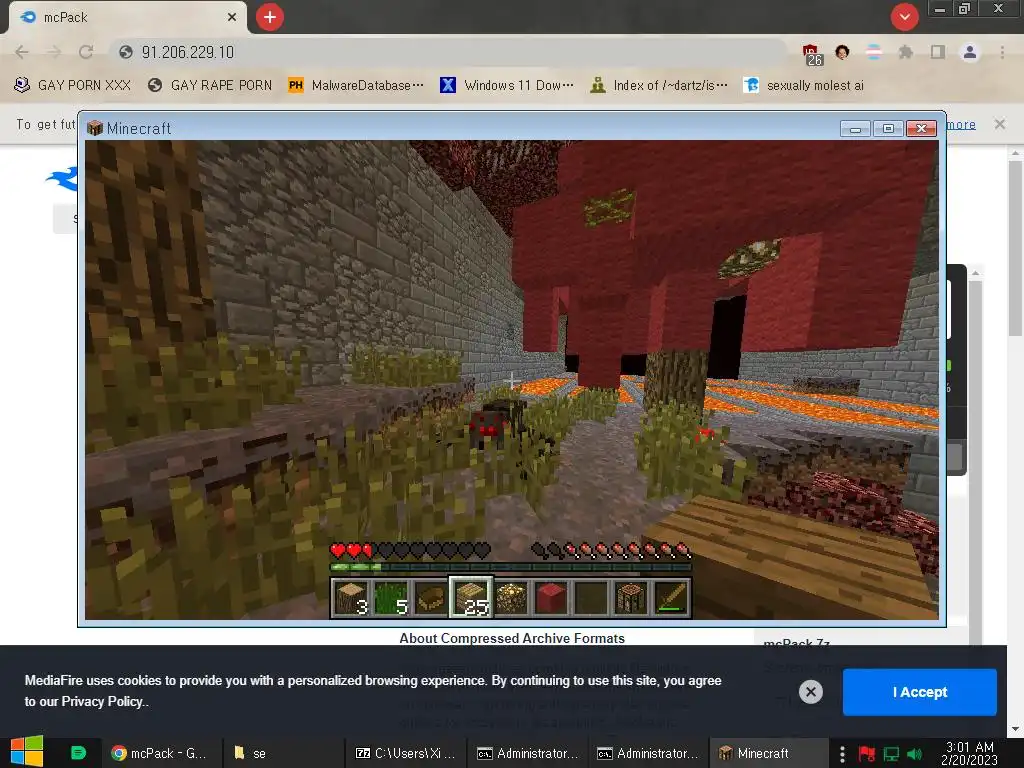This screenshot has height=768, width=1024.
Task: Open the MalwareDatabase bookmark
Action: pos(356,86)
